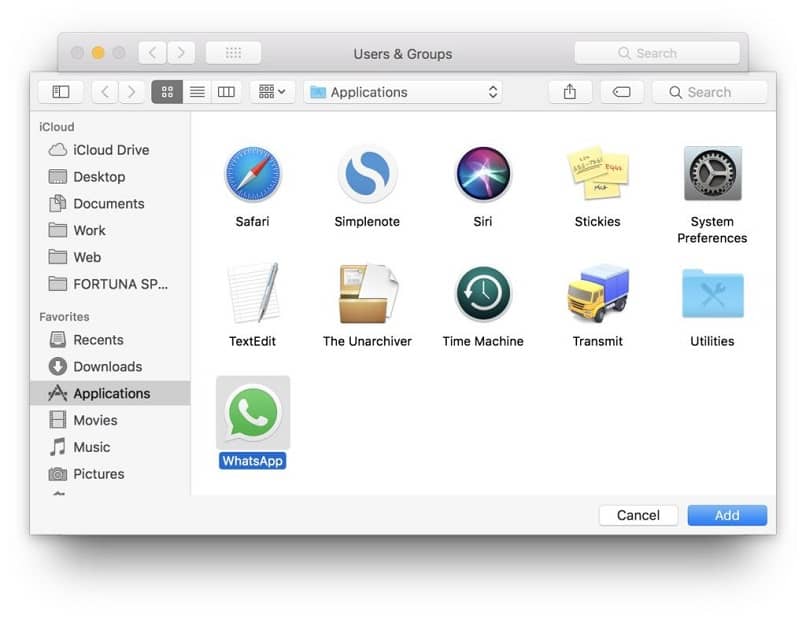This screenshot has width=806, height=618.
Task: Open Documents in the sidebar
Action: [110, 204]
